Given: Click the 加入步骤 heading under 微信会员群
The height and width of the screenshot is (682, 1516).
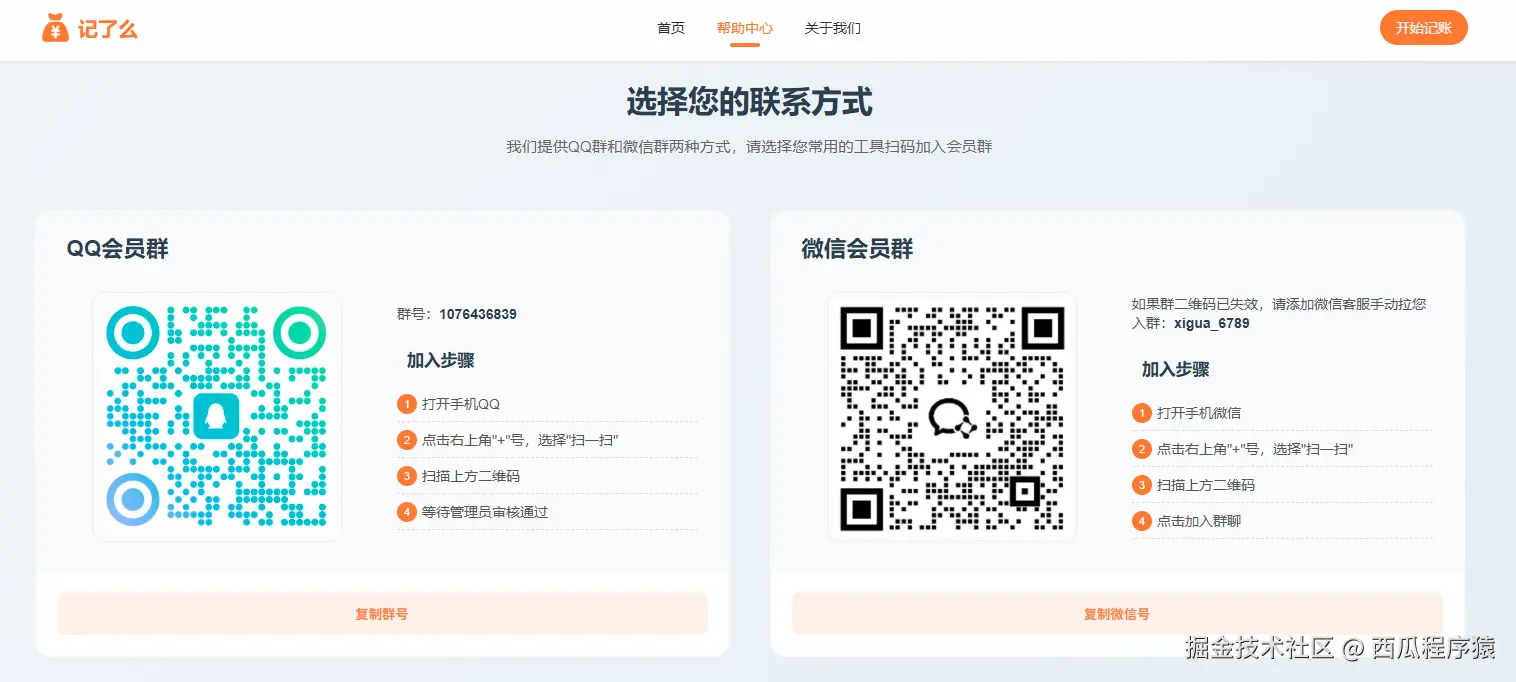Looking at the screenshot, I should (x=1175, y=370).
